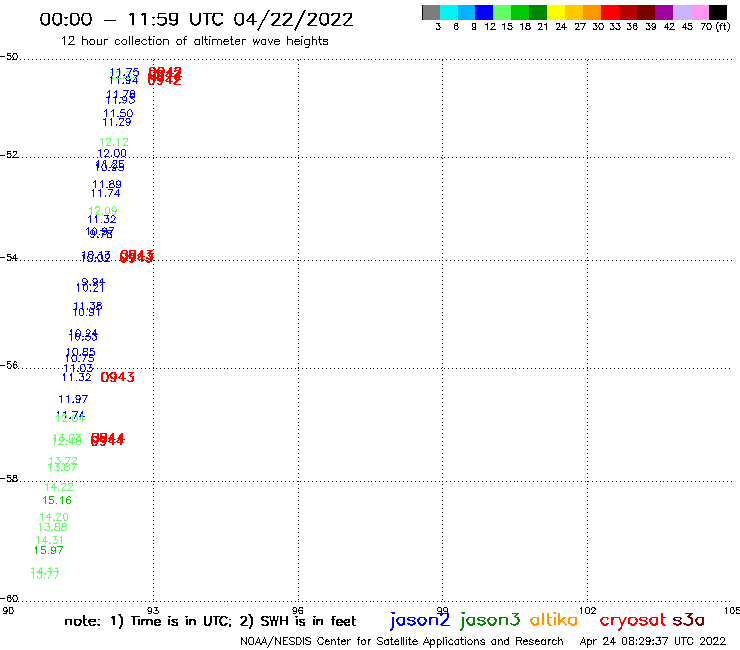Viewport: 740px width, 650px height.
Task: Click the longitude axis label '99'
Action: tap(442, 611)
